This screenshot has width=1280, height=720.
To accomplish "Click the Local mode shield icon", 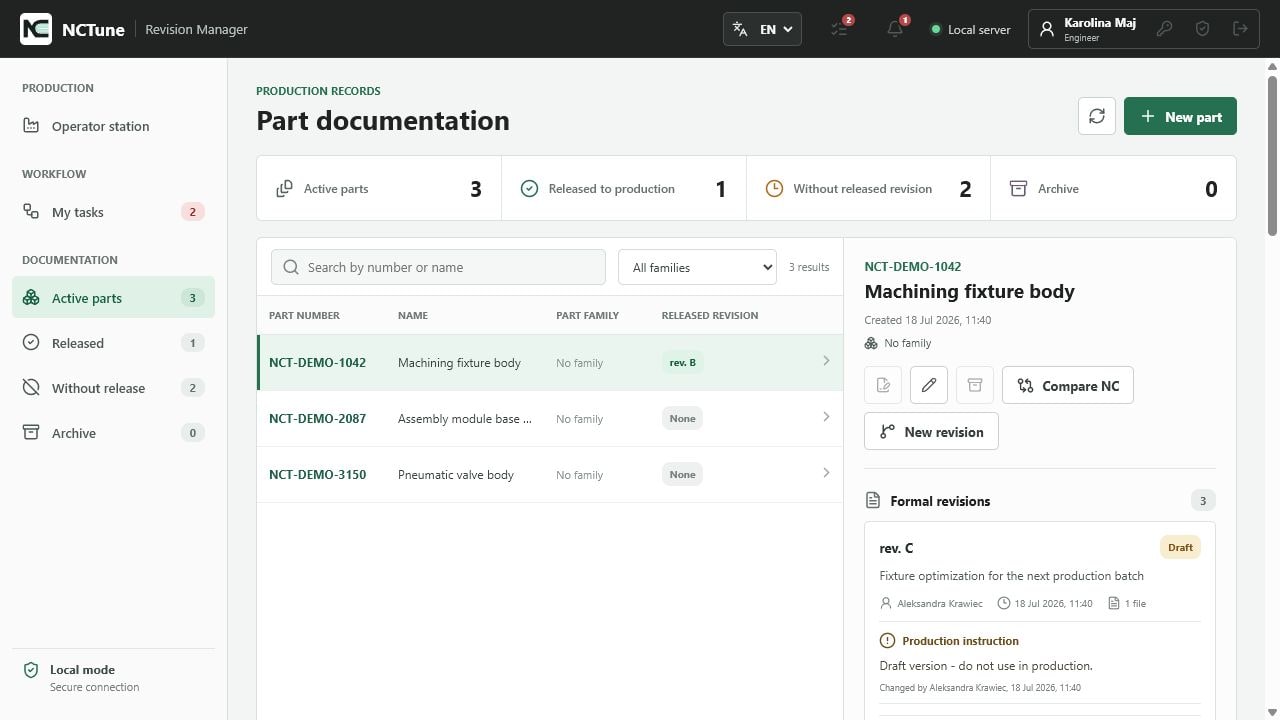I will click(x=31, y=670).
